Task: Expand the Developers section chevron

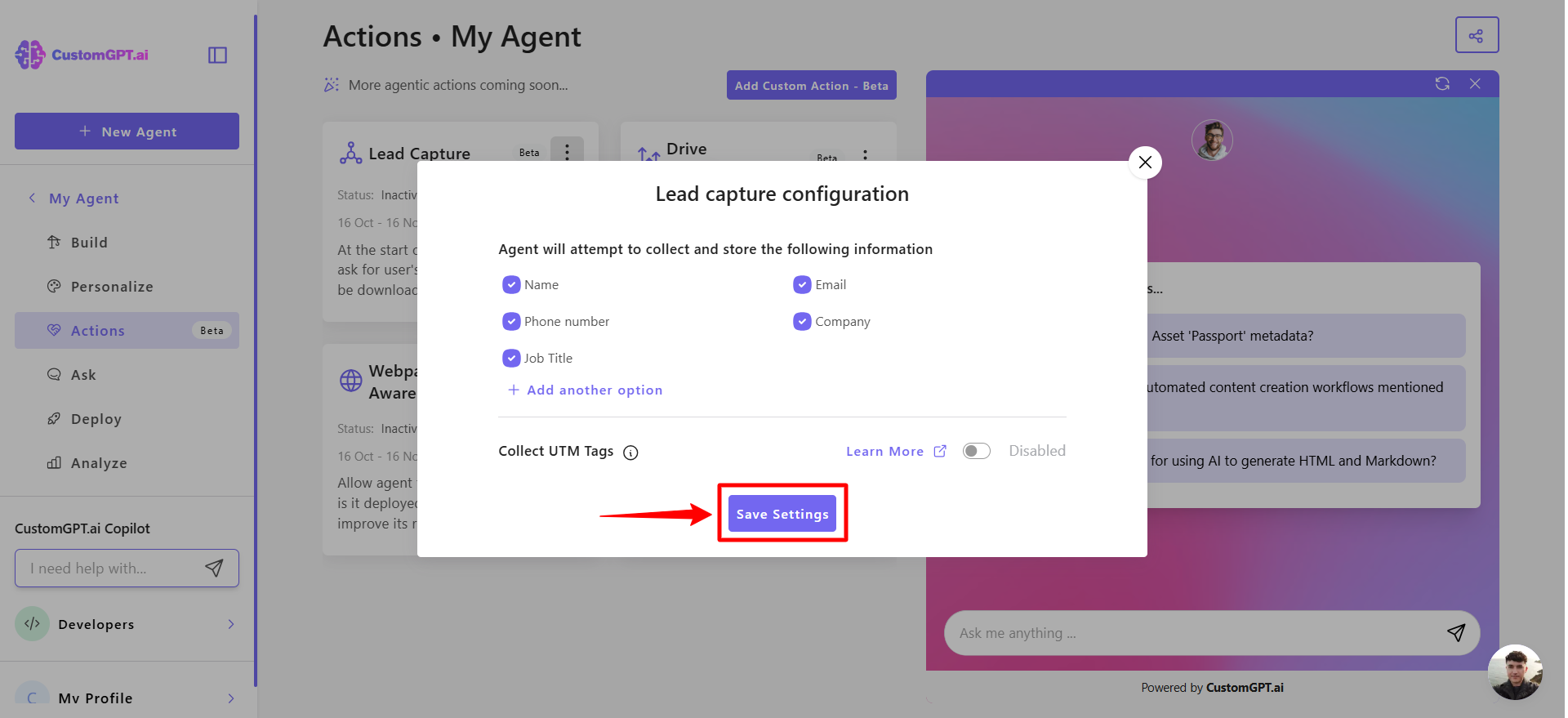Action: point(231,624)
